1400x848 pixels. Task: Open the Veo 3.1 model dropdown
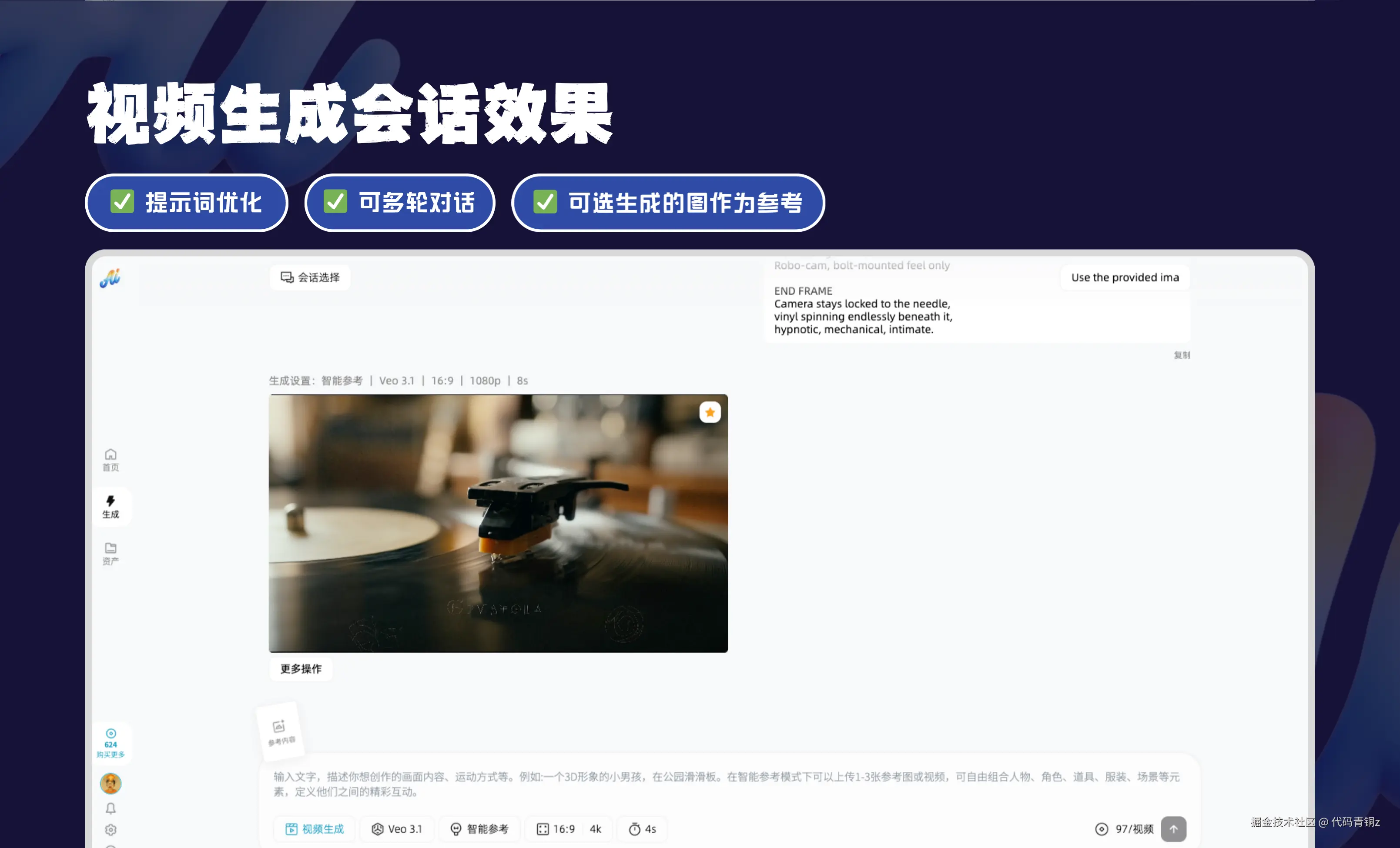coord(397,829)
